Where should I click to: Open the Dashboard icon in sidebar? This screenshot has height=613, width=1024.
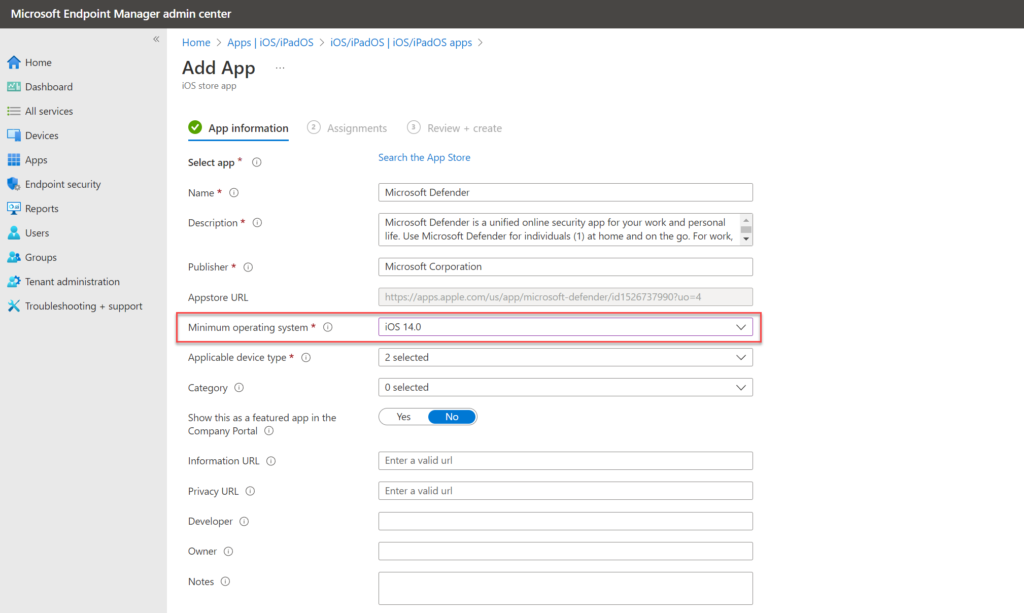click(x=14, y=87)
